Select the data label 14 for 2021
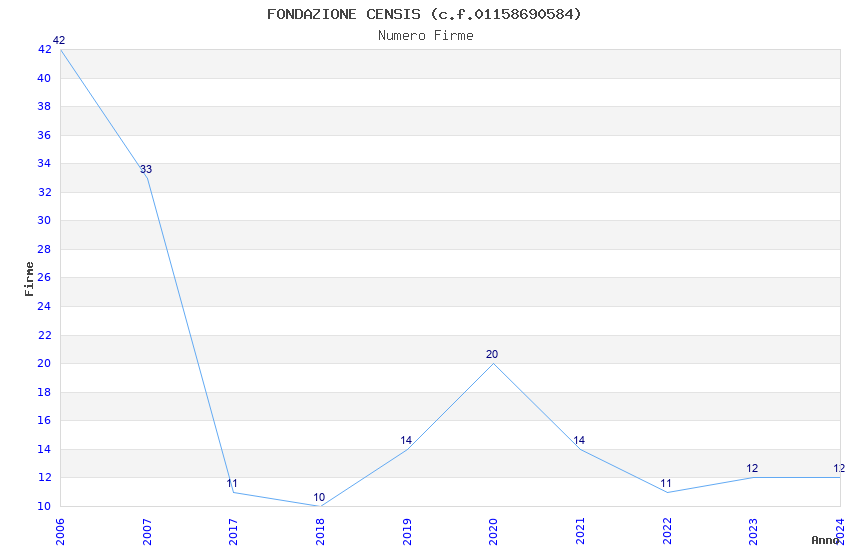 coord(579,440)
